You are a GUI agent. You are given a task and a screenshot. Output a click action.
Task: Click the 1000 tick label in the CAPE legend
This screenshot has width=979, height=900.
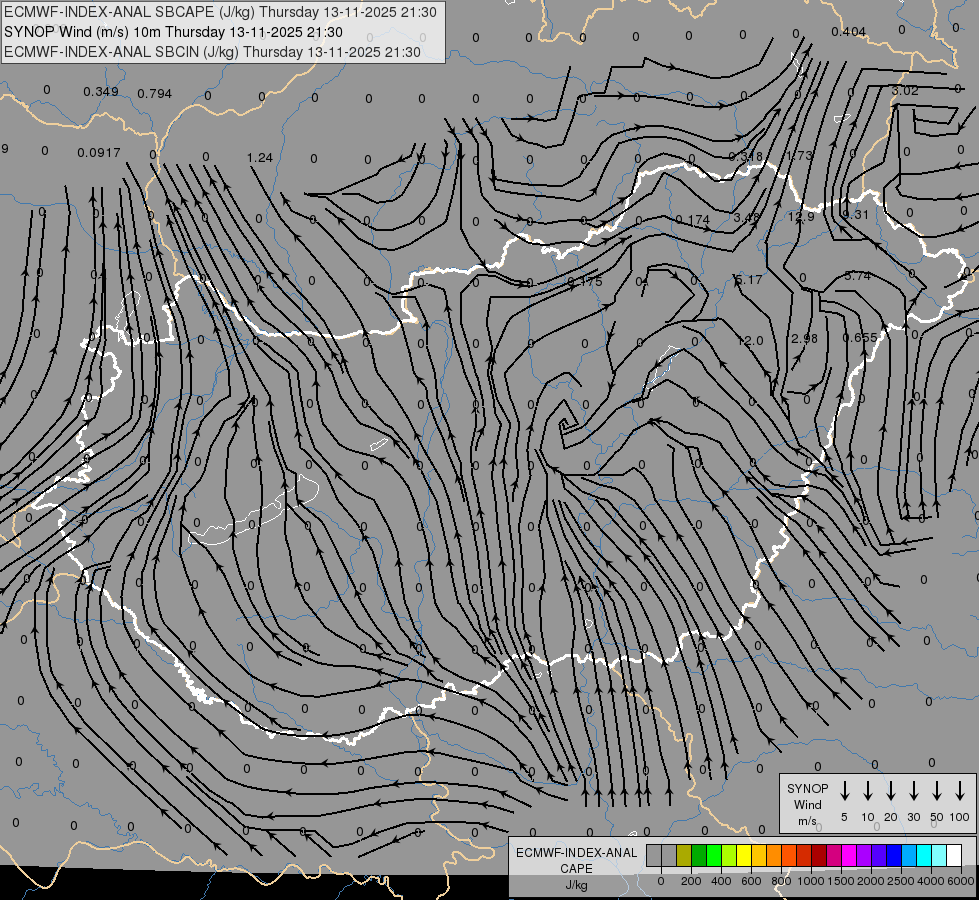[810, 881]
